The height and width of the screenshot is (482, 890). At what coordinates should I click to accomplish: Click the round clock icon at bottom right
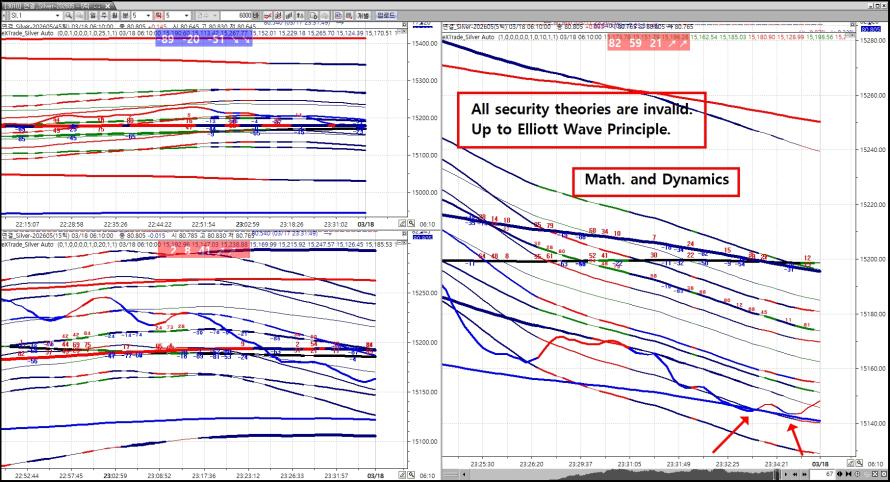[857, 474]
